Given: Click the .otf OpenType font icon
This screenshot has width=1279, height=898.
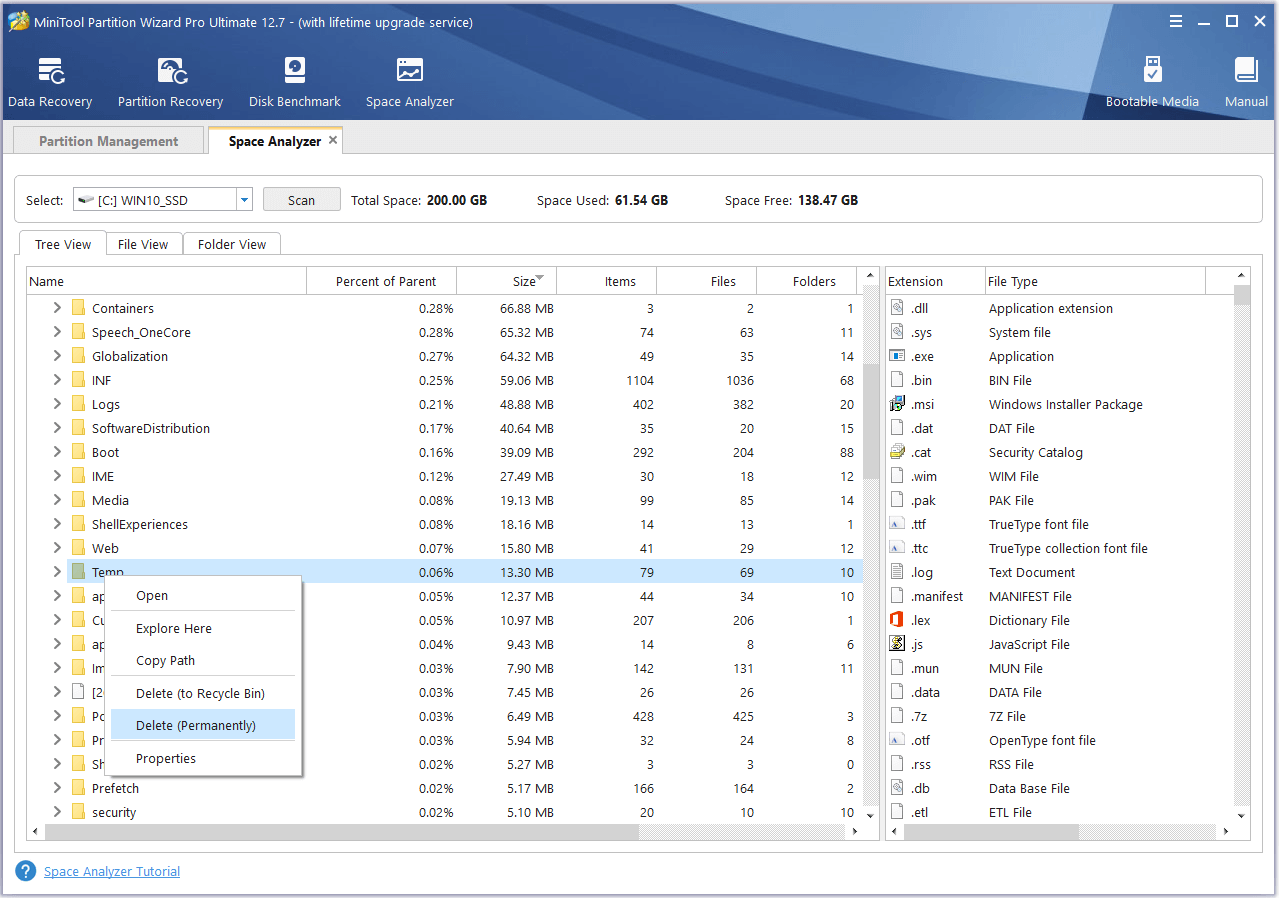Looking at the screenshot, I should [897, 741].
